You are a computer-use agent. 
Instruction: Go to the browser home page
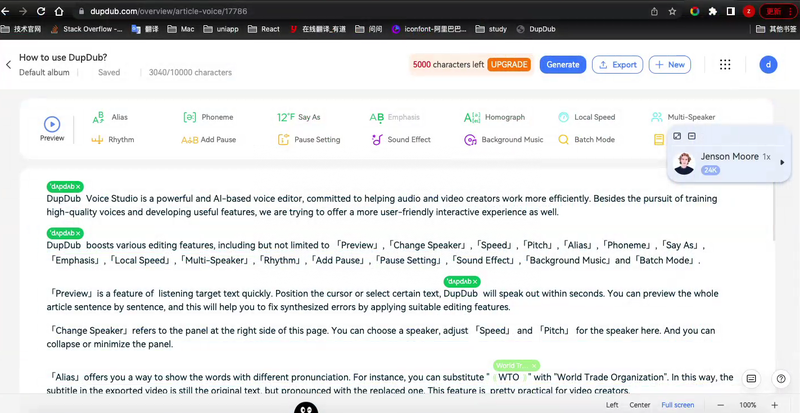59,11
